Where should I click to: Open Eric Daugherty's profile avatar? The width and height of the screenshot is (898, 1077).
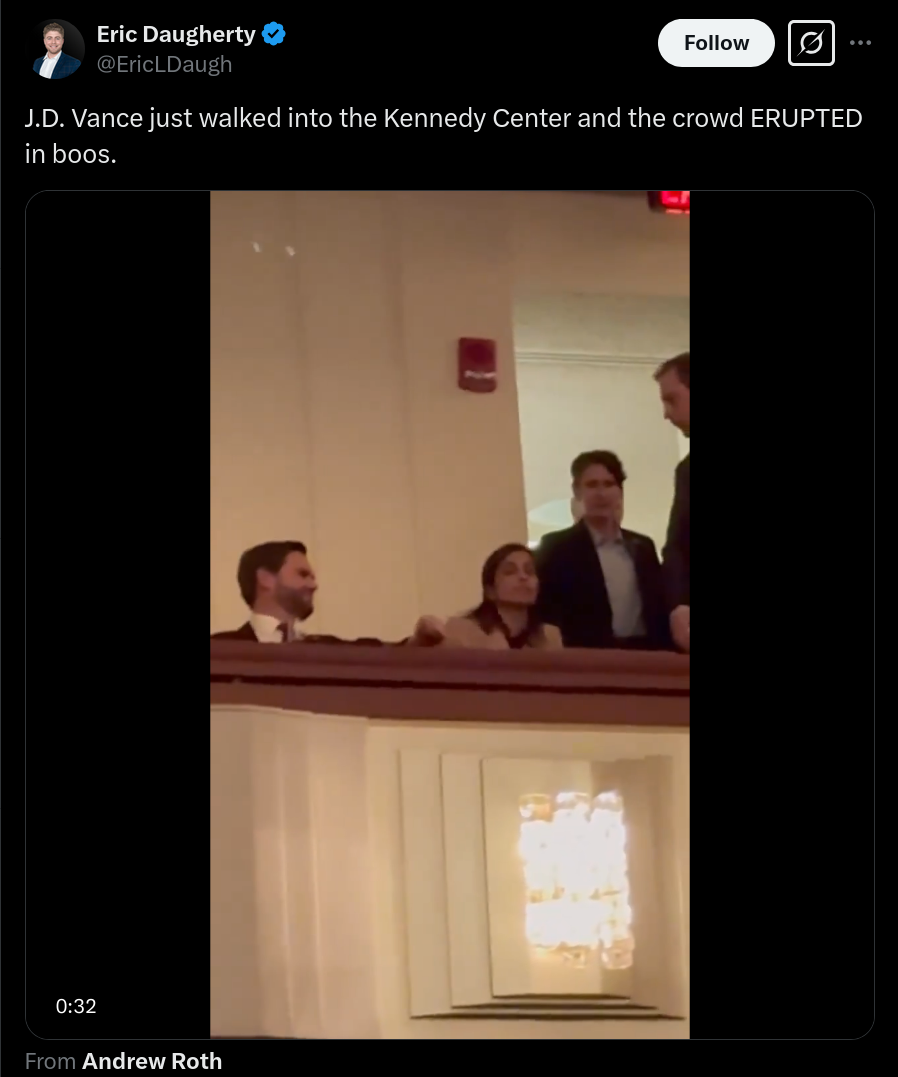tap(58, 49)
